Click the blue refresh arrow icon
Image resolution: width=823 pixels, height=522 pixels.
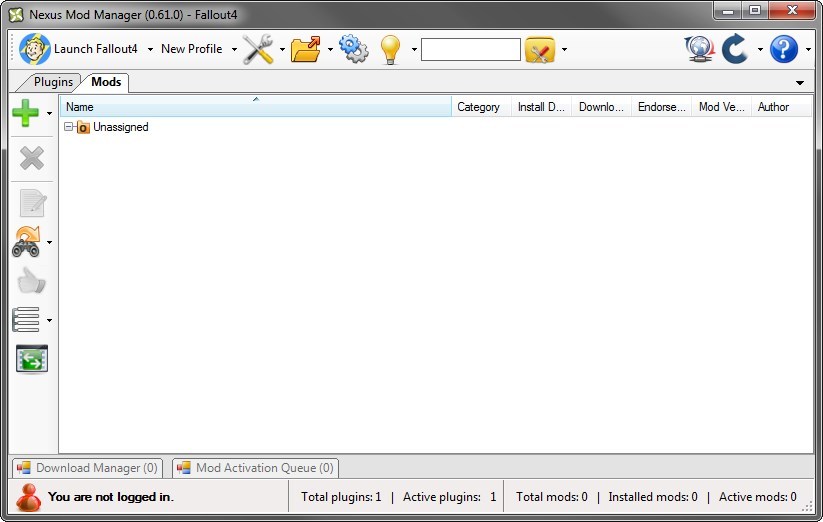coord(735,49)
